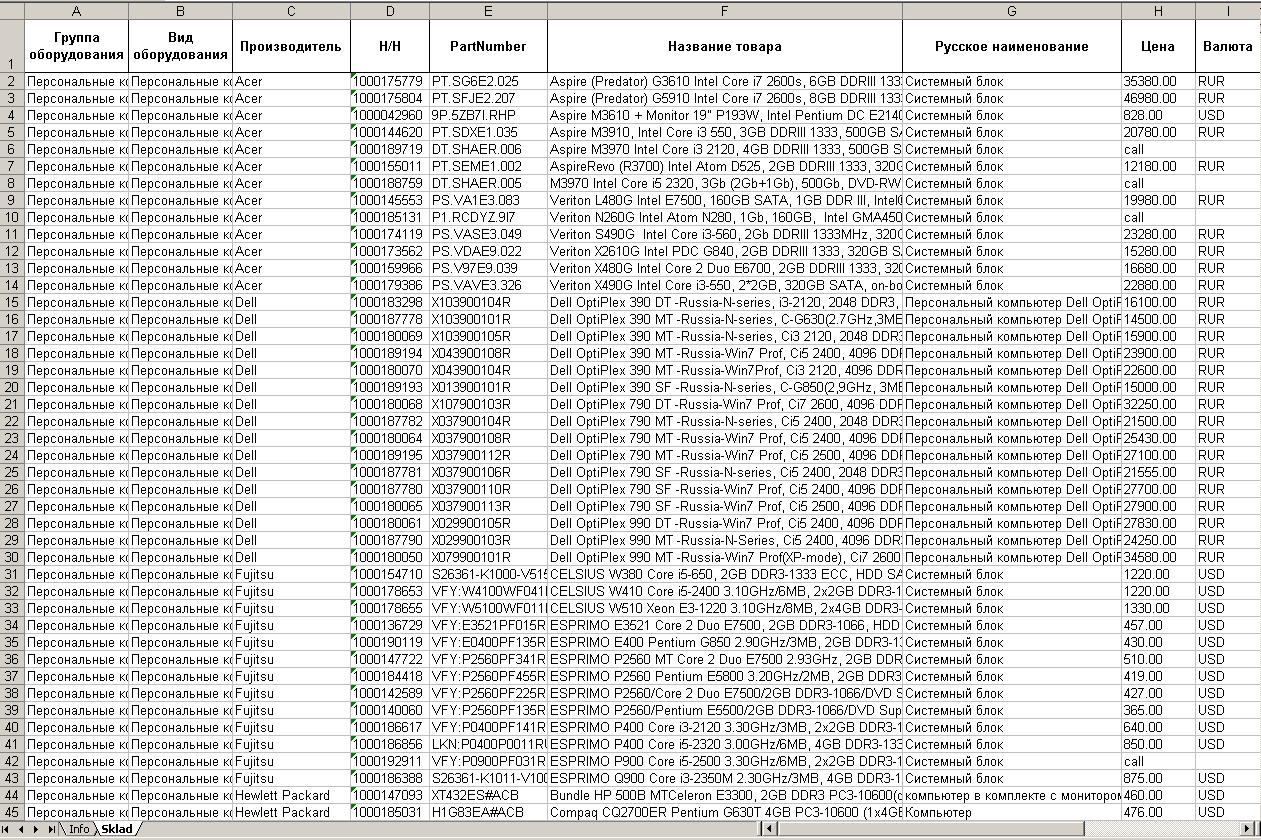Click the Veriton X490G product name cell
Screen dimensions: 1261x840
click(725, 285)
